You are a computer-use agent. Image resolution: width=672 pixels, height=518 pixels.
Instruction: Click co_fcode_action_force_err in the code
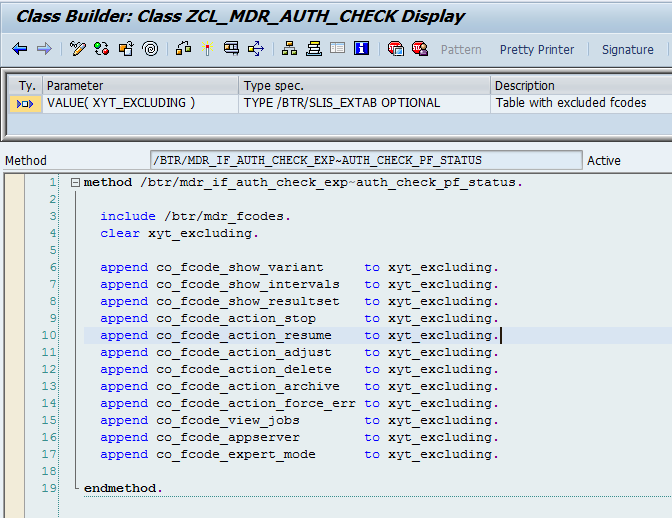click(x=256, y=404)
